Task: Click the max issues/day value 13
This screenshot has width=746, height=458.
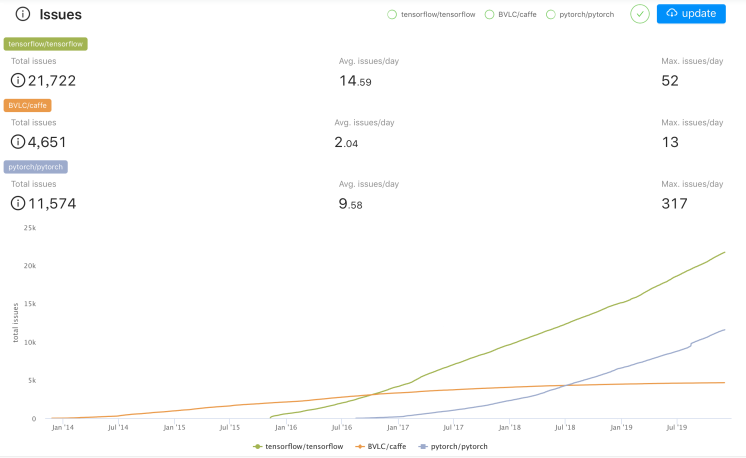Action: coord(670,142)
